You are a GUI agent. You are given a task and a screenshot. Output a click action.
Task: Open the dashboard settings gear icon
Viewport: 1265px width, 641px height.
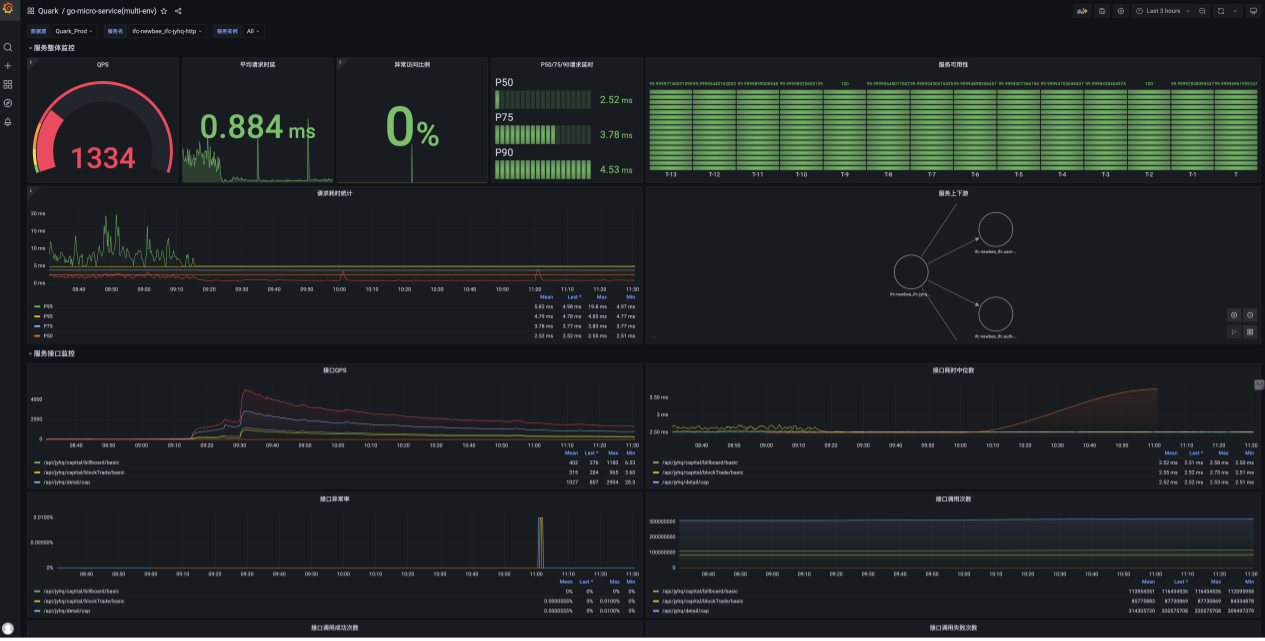pyautogui.click(x=1122, y=11)
